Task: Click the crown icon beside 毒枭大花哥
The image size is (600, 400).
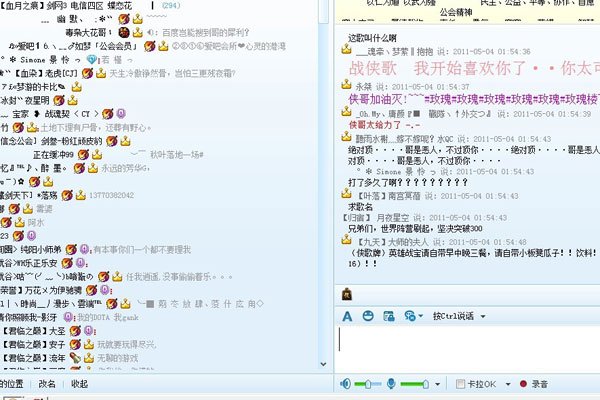Action: pos(137,33)
